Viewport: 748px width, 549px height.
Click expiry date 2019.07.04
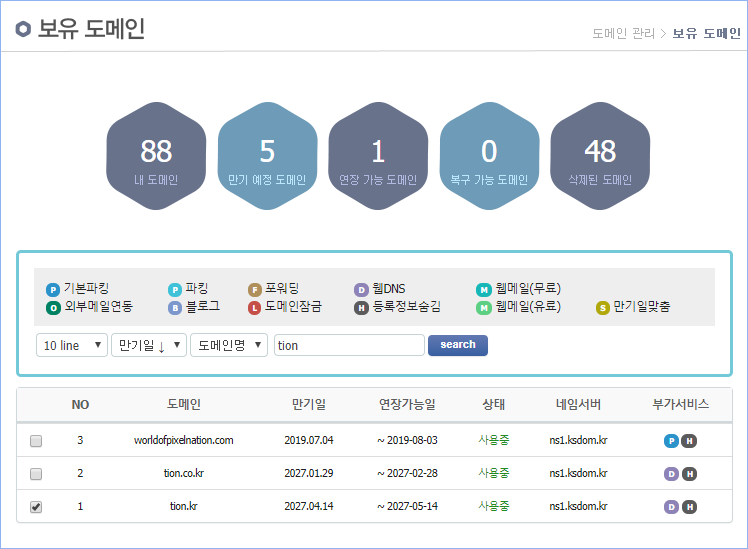tap(309, 440)
